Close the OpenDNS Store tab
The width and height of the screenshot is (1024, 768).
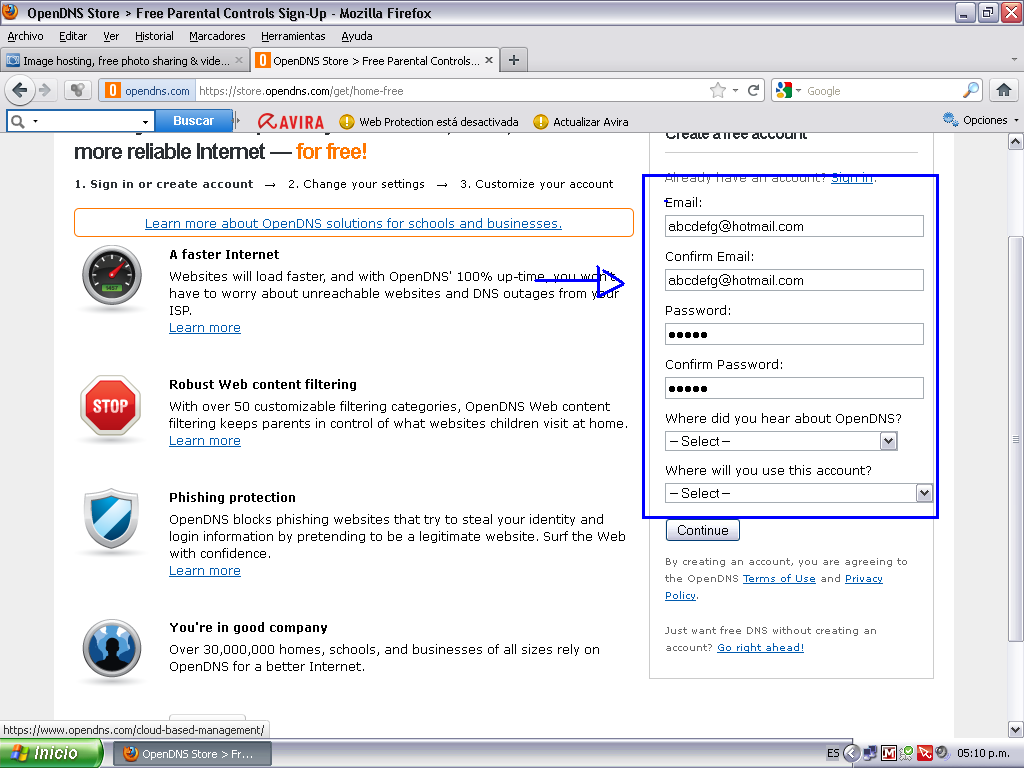point(488,60)
